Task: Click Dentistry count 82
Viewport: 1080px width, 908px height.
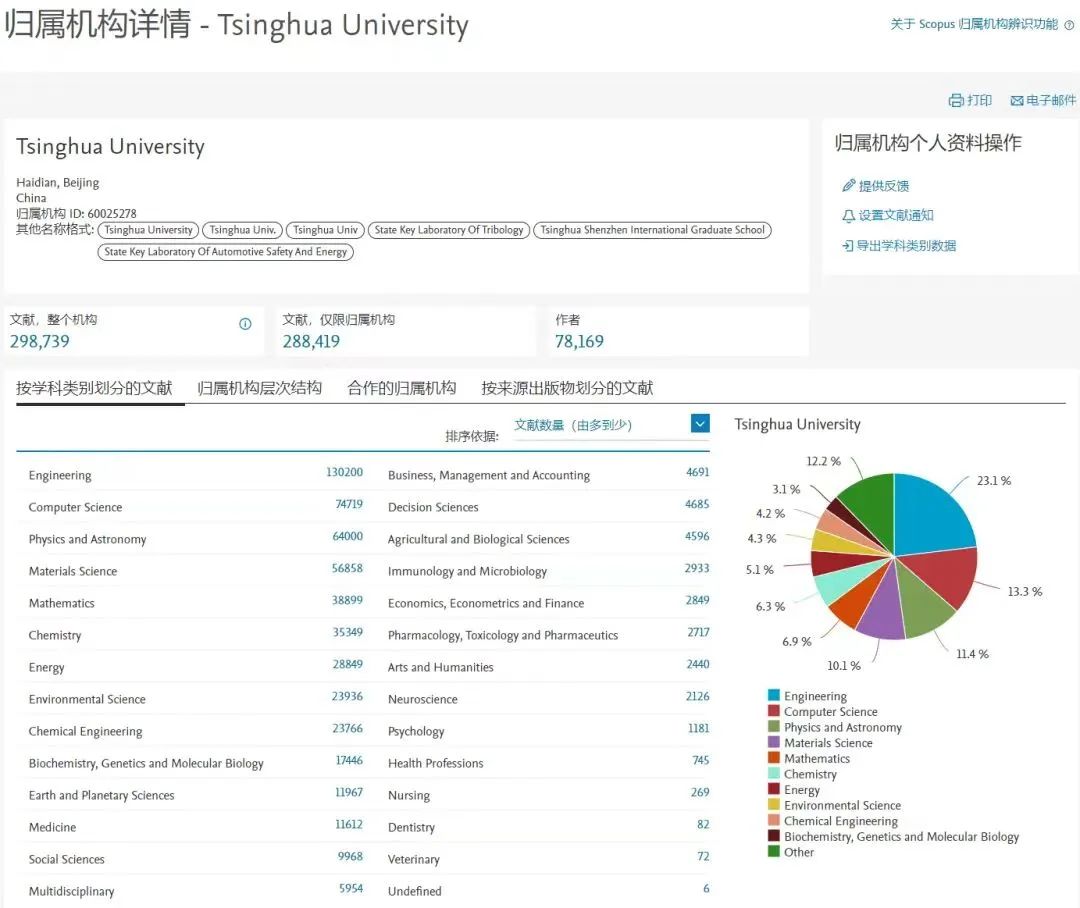Action: tap(703, 825)
